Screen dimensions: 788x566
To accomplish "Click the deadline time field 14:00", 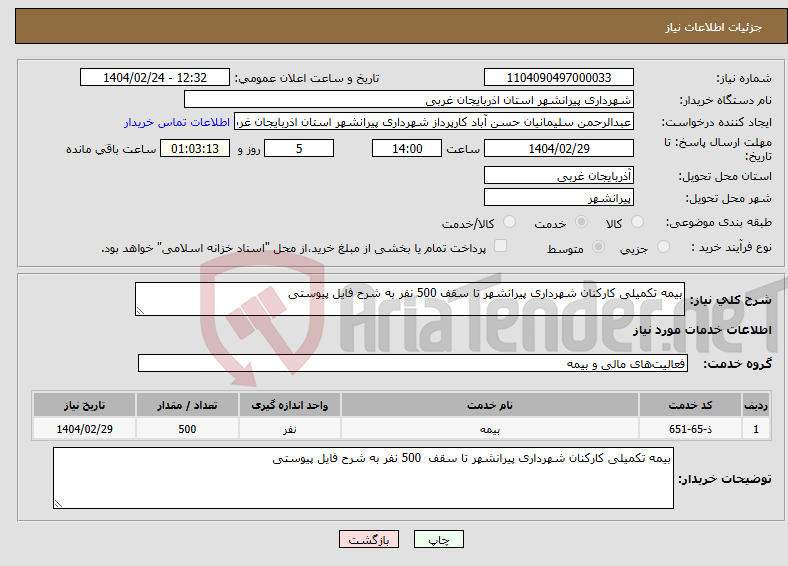I will (x=407, y=148).
